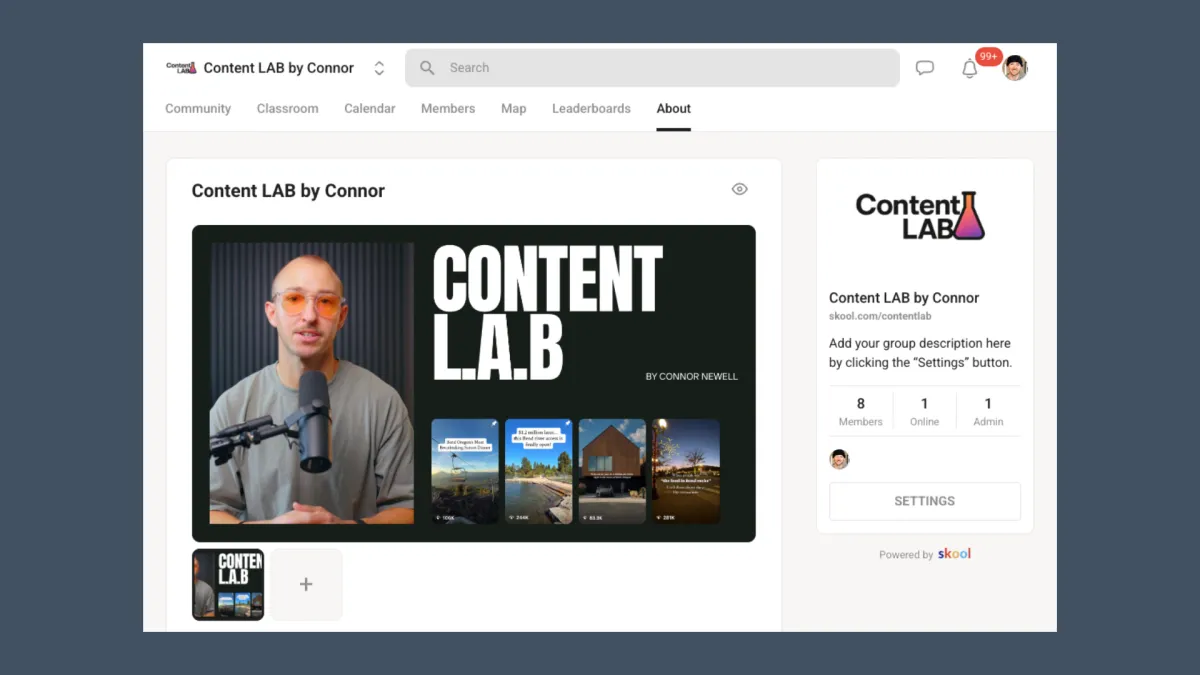Follow the Powered by skool link
This screenshot has width=1200, height=675.
[x=925, y=554]
